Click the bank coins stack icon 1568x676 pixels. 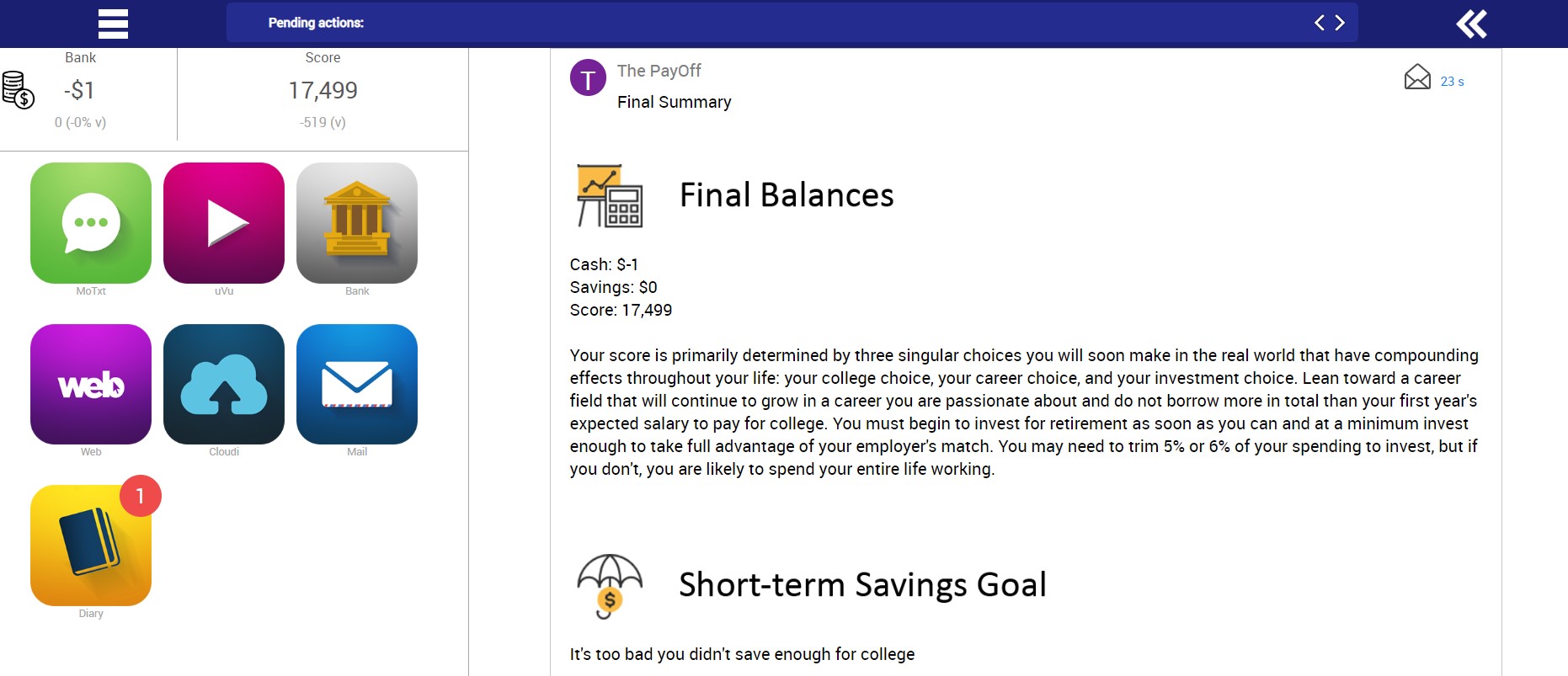pyautogui.click(x=18, y=90)
